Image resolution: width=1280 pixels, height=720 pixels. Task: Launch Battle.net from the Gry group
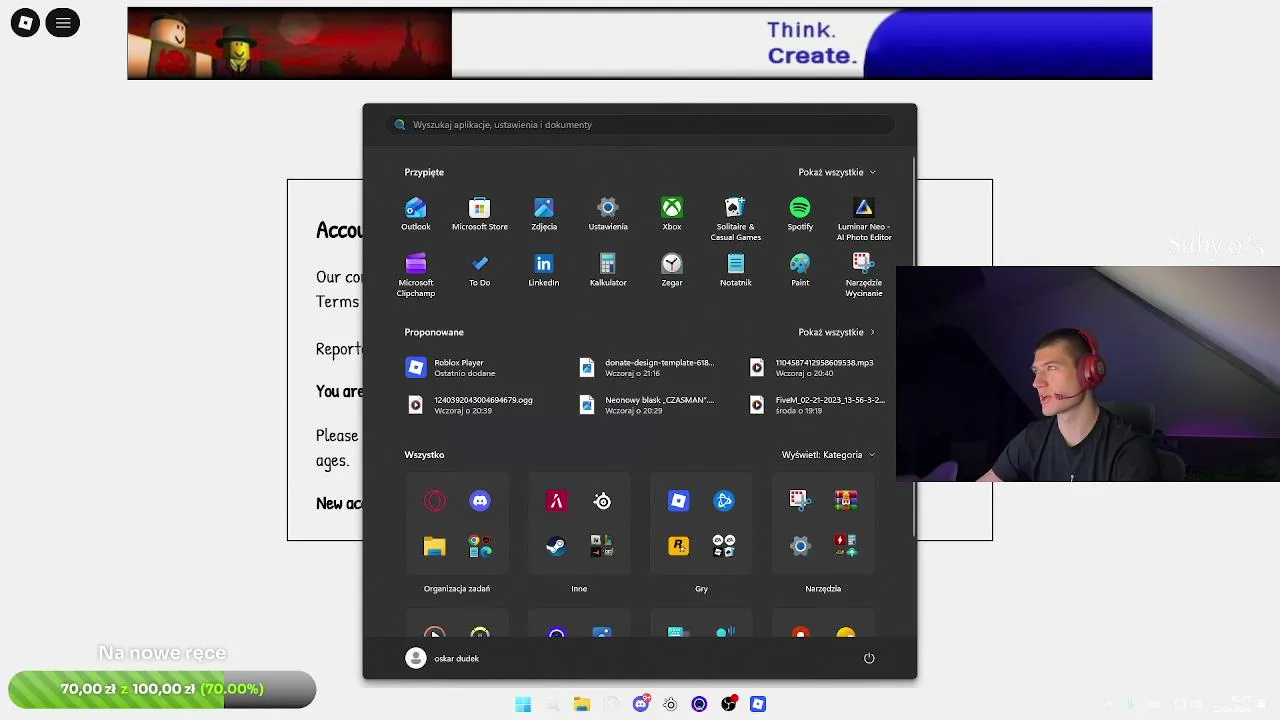pos(724,501)
